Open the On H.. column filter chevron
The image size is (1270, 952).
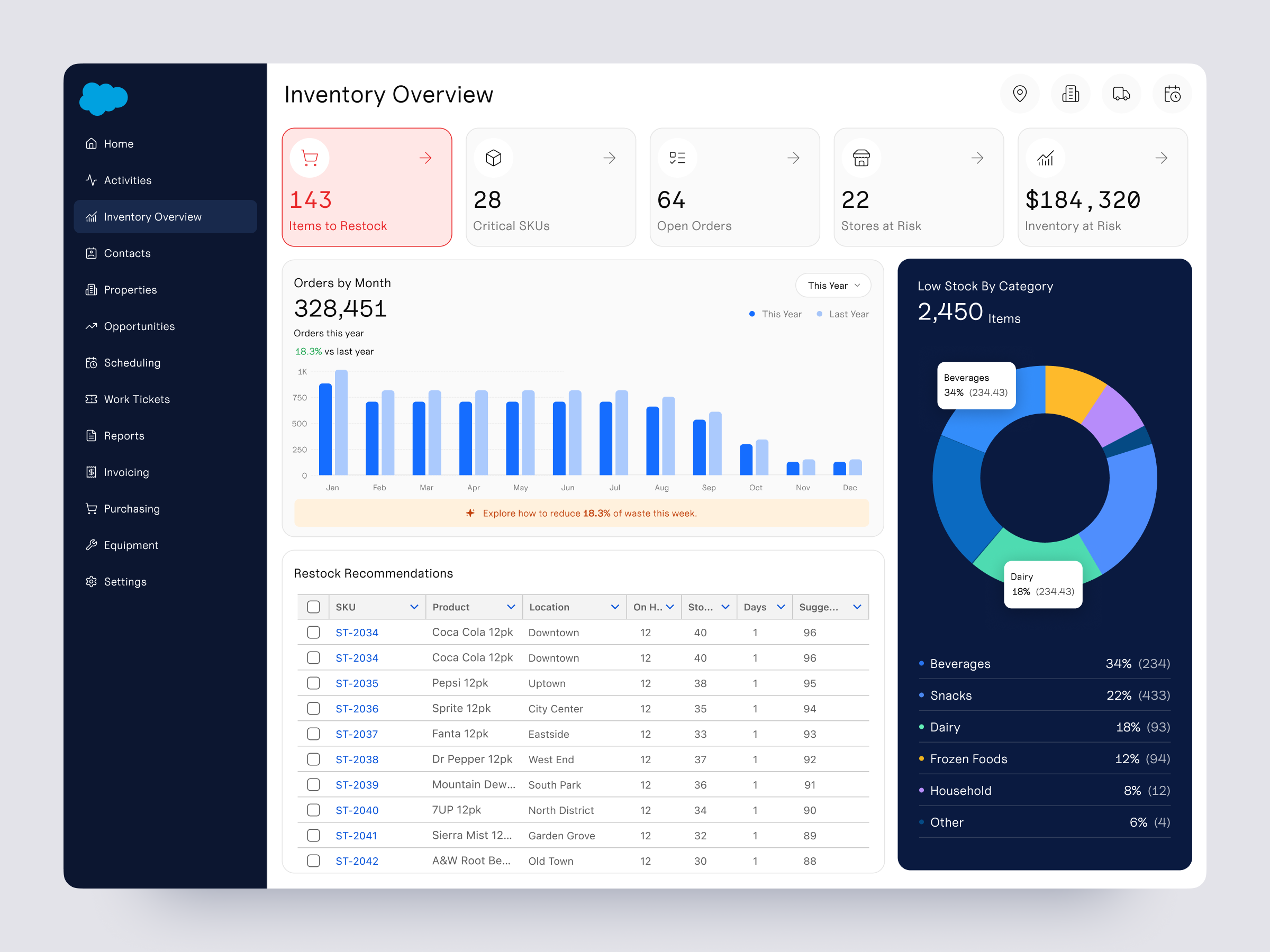click(x=670, y=607)
